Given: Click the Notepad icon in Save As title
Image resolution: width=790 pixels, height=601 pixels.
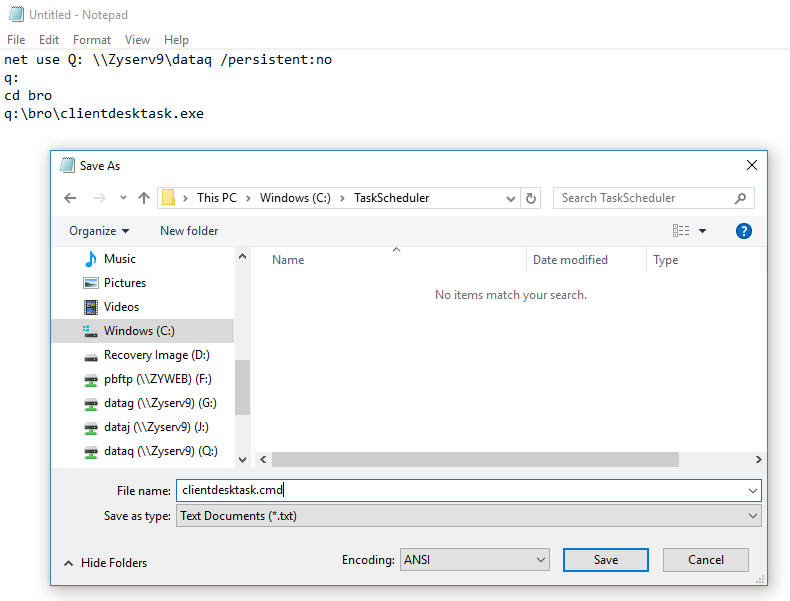Looking at the screenshot, I should tap(68, 165).
